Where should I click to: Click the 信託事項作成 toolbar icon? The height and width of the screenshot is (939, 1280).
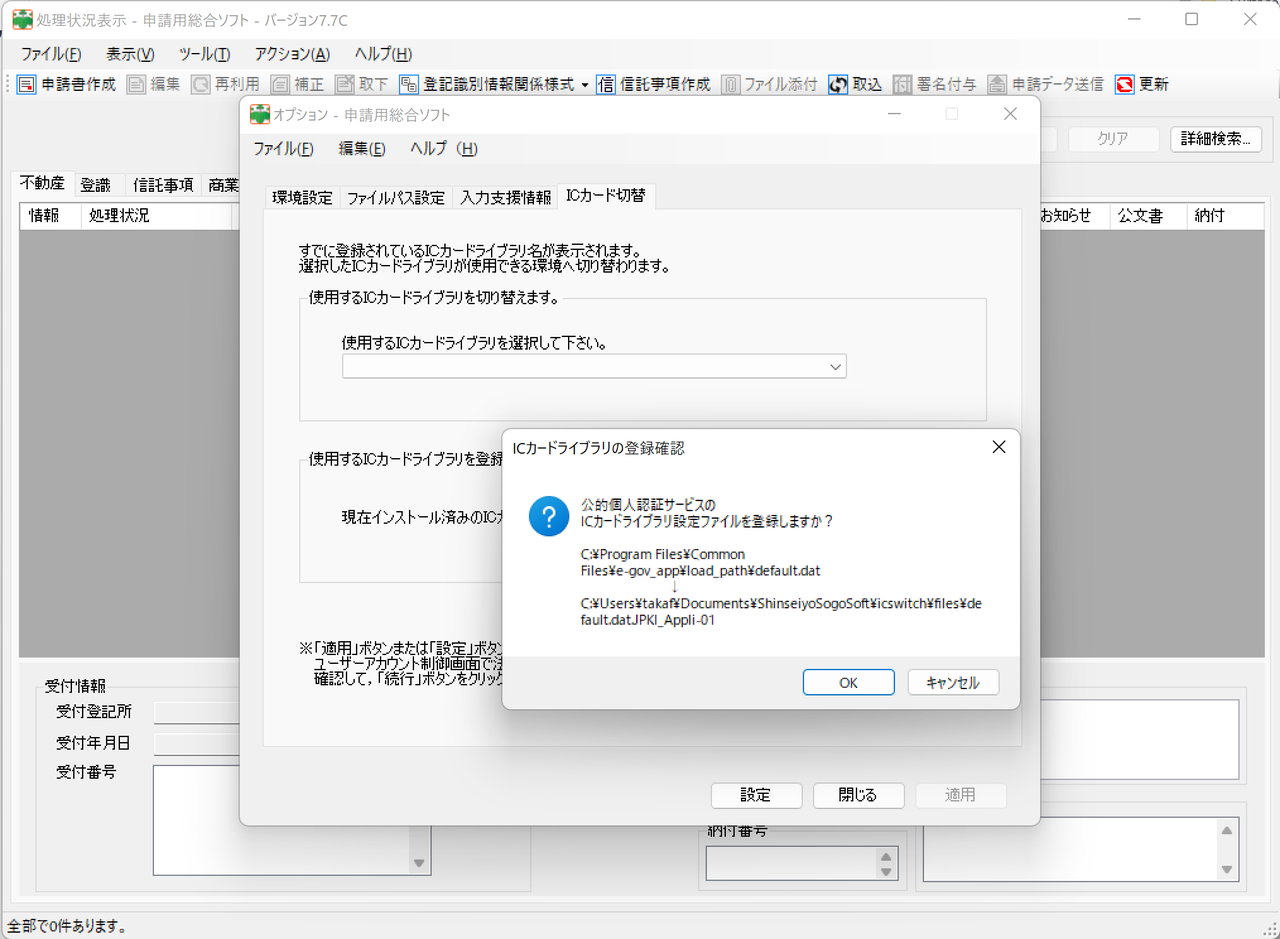[606, 85]
